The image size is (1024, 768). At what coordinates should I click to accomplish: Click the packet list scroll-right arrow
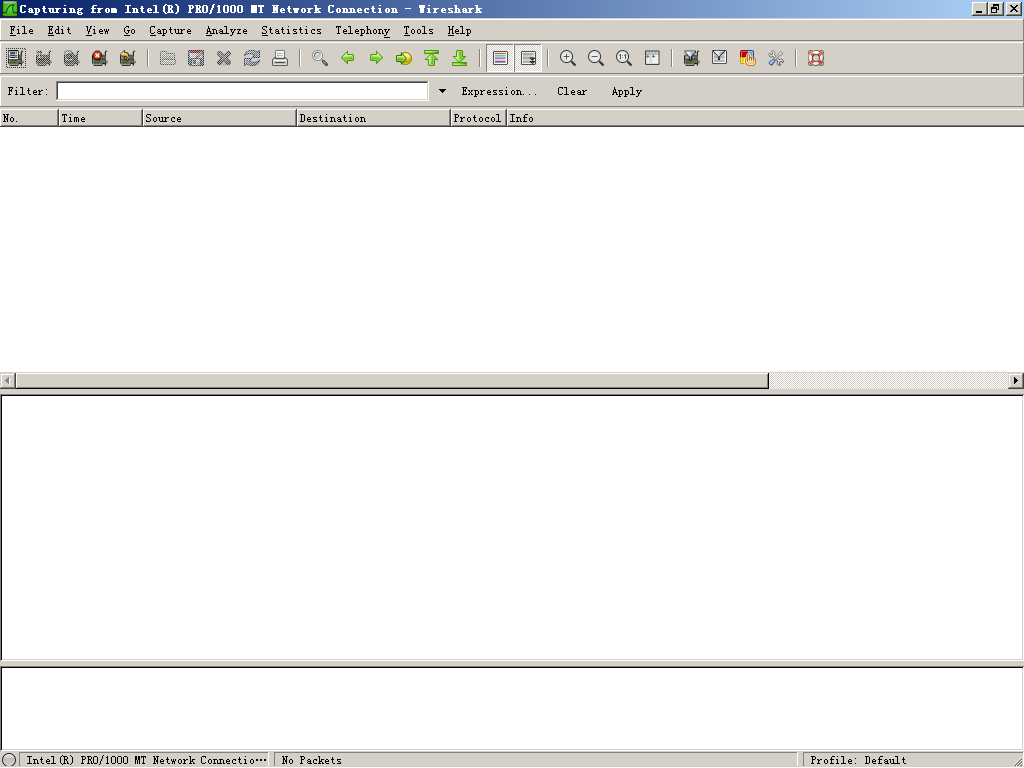pos(1016,381)
